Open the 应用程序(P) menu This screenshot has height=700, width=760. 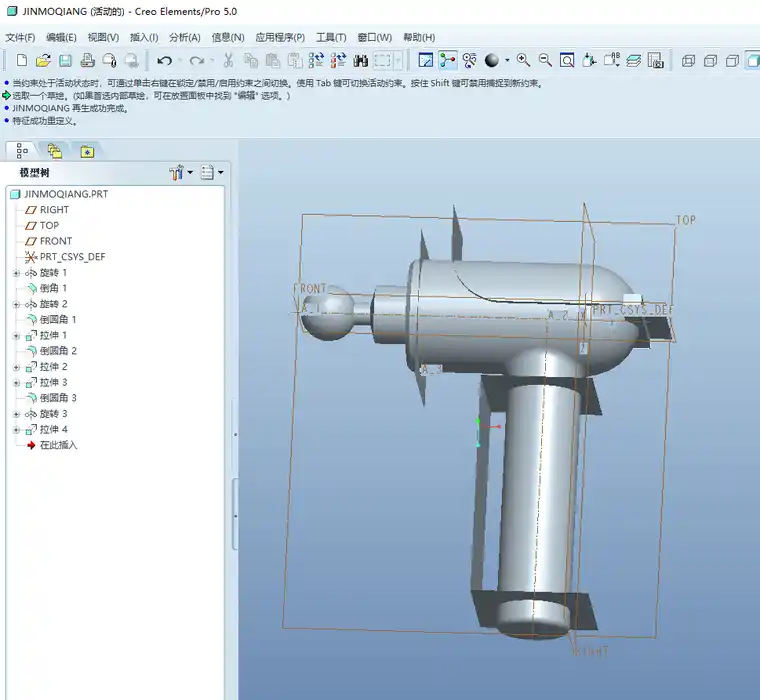[x=280, y=37]
